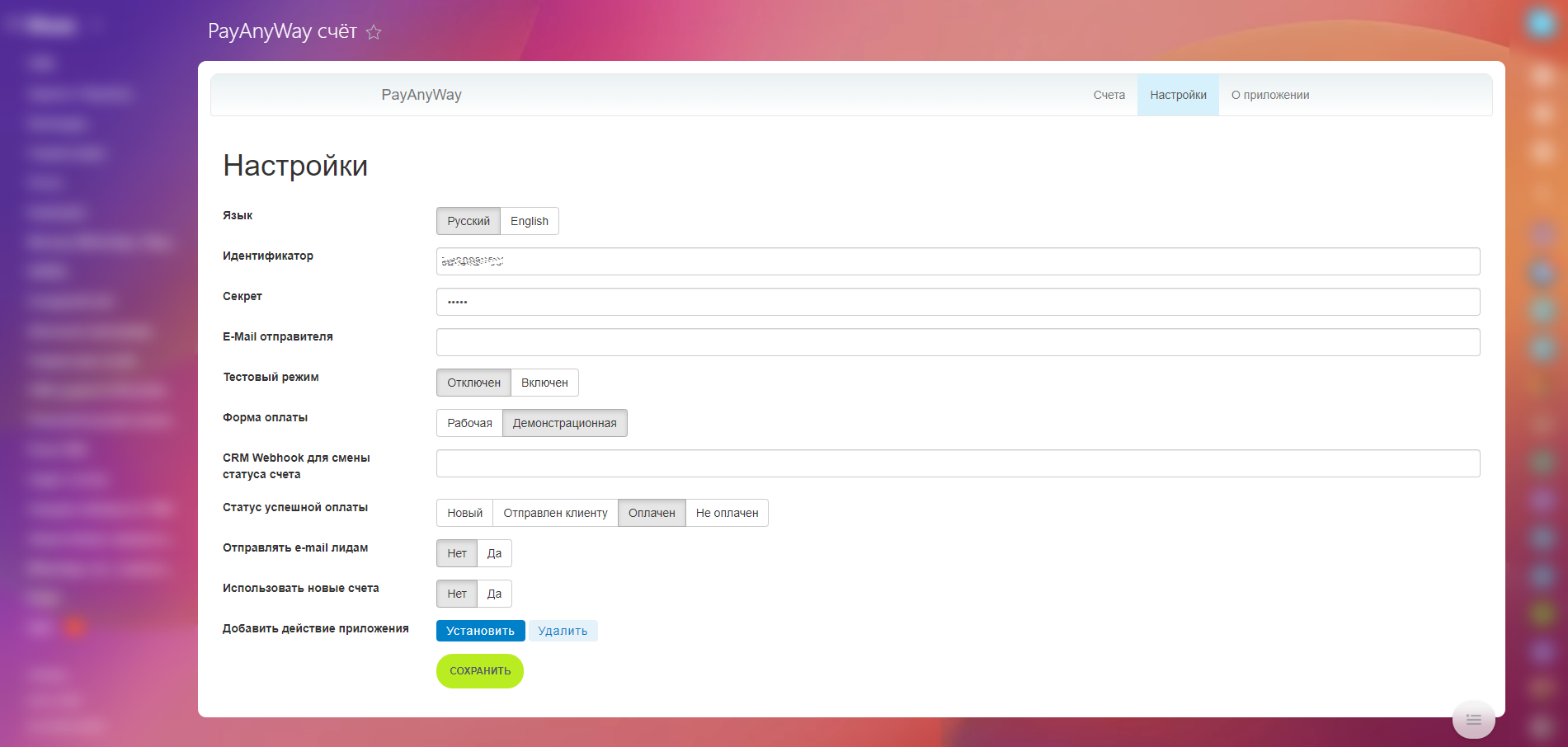Select Нет for Использовать новые счета

click(x=457, y=594)
